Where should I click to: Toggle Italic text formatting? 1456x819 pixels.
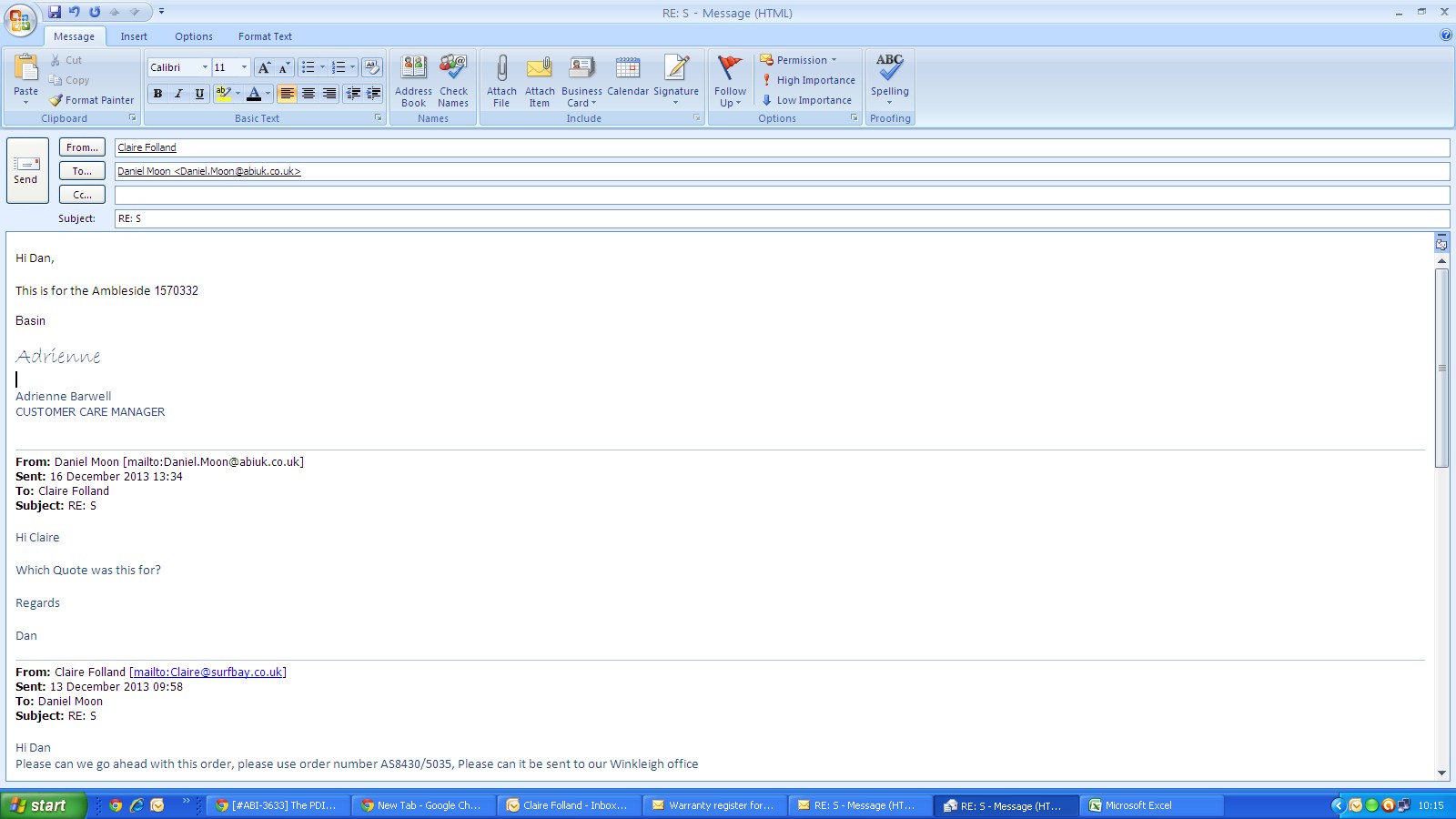point(178,94)
